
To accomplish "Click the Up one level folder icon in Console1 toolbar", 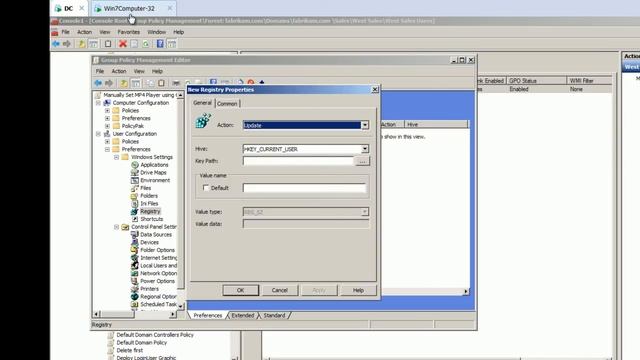I will click(x=82, y=44).
